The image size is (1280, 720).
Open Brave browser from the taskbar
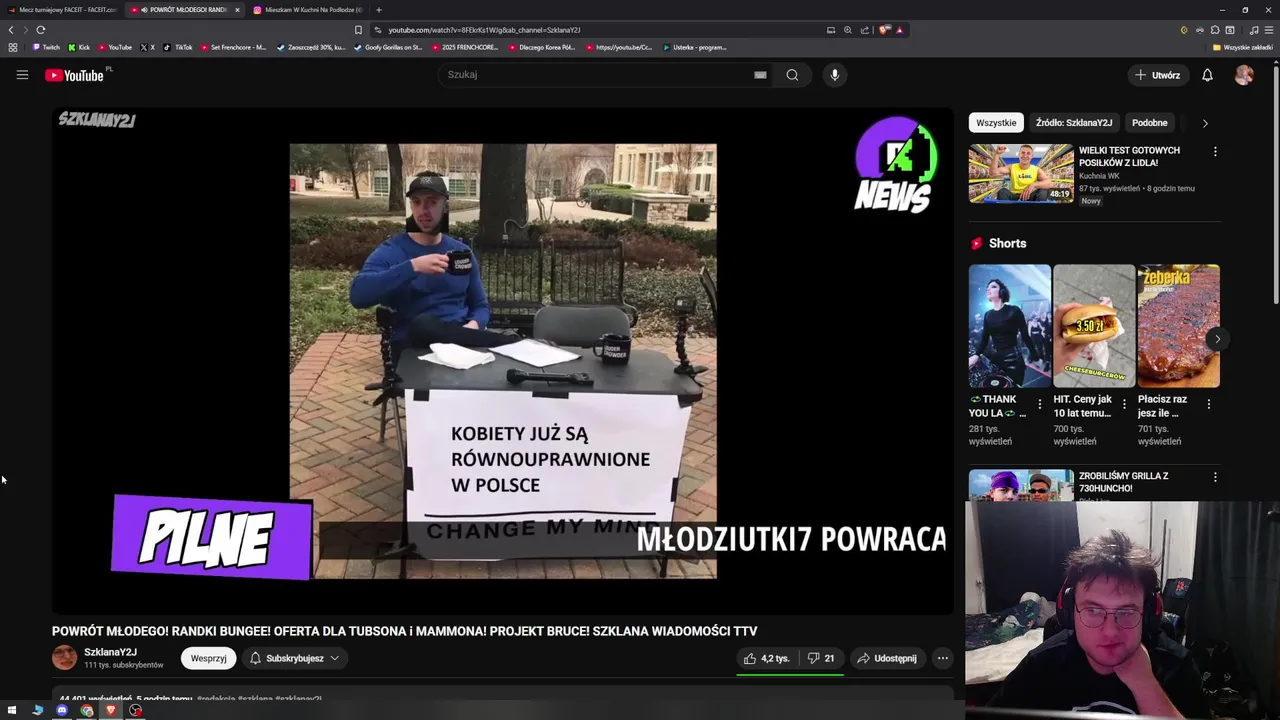tap(111, 710)
